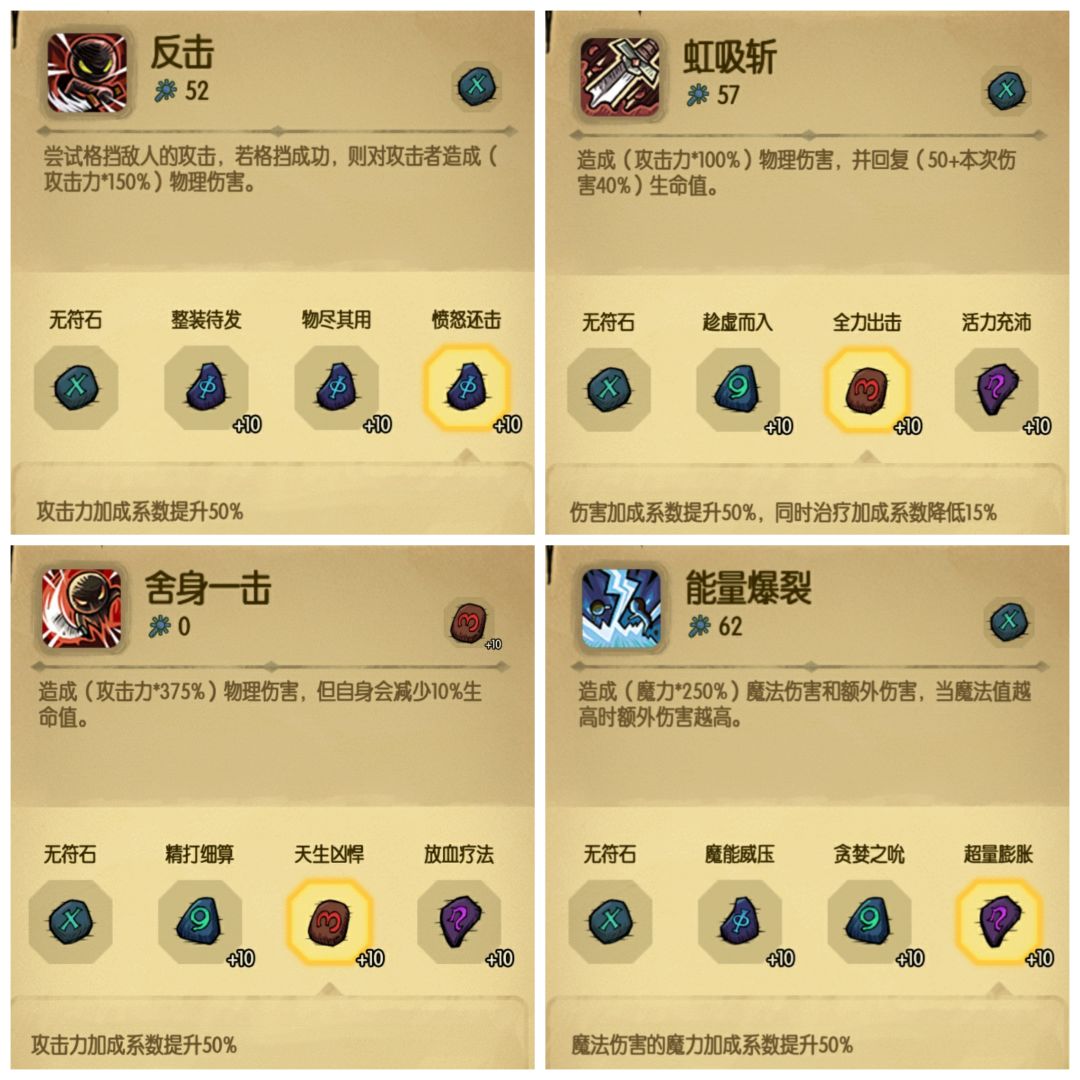Click the 无符石 option under 能量爆裂

[x=610, y=921]
